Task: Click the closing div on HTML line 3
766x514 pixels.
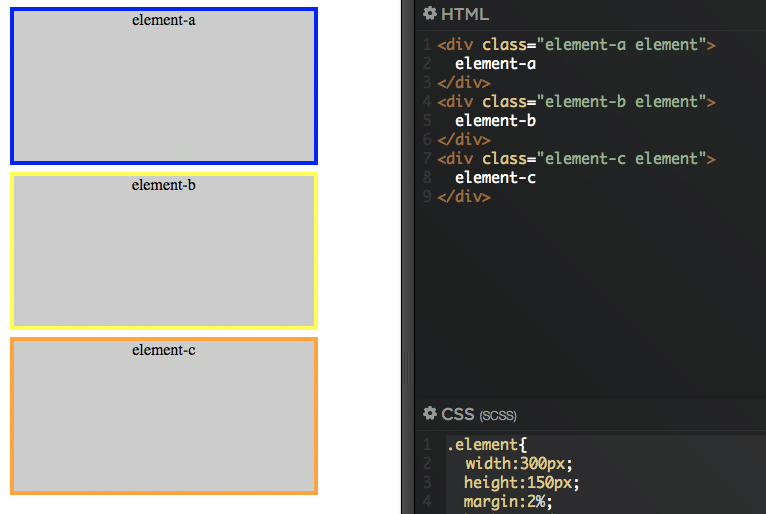Action: 464,83
